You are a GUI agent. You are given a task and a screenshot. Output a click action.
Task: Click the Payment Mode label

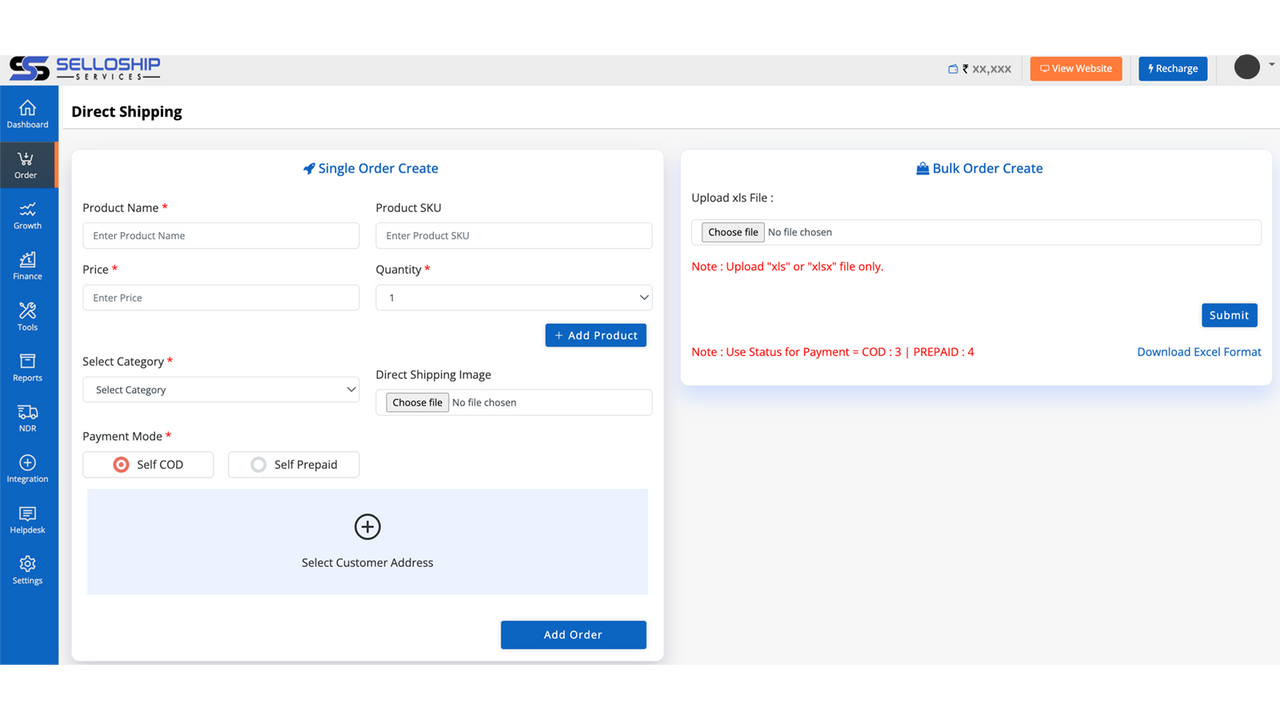coord(127,437)
